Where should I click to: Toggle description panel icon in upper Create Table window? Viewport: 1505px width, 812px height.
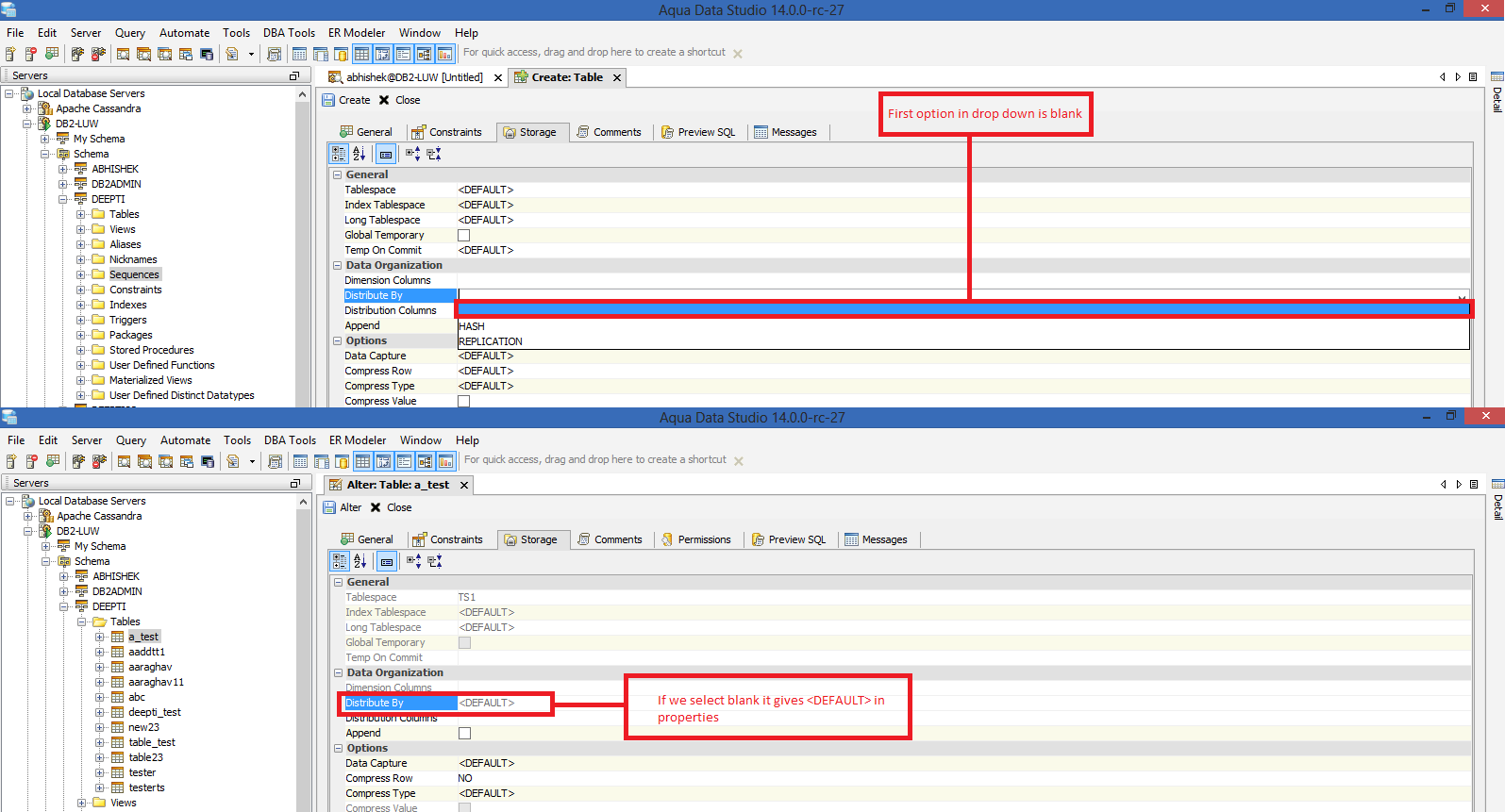tap(386, 154)
